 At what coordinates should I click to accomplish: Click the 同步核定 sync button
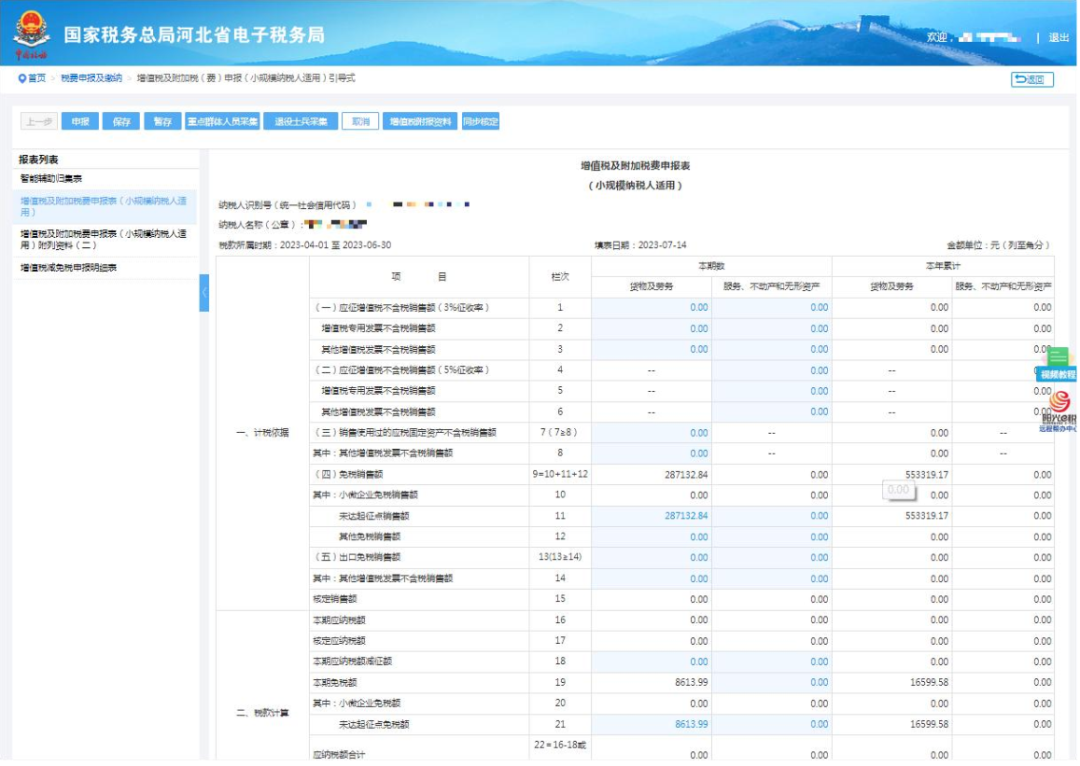click(481, 122)
